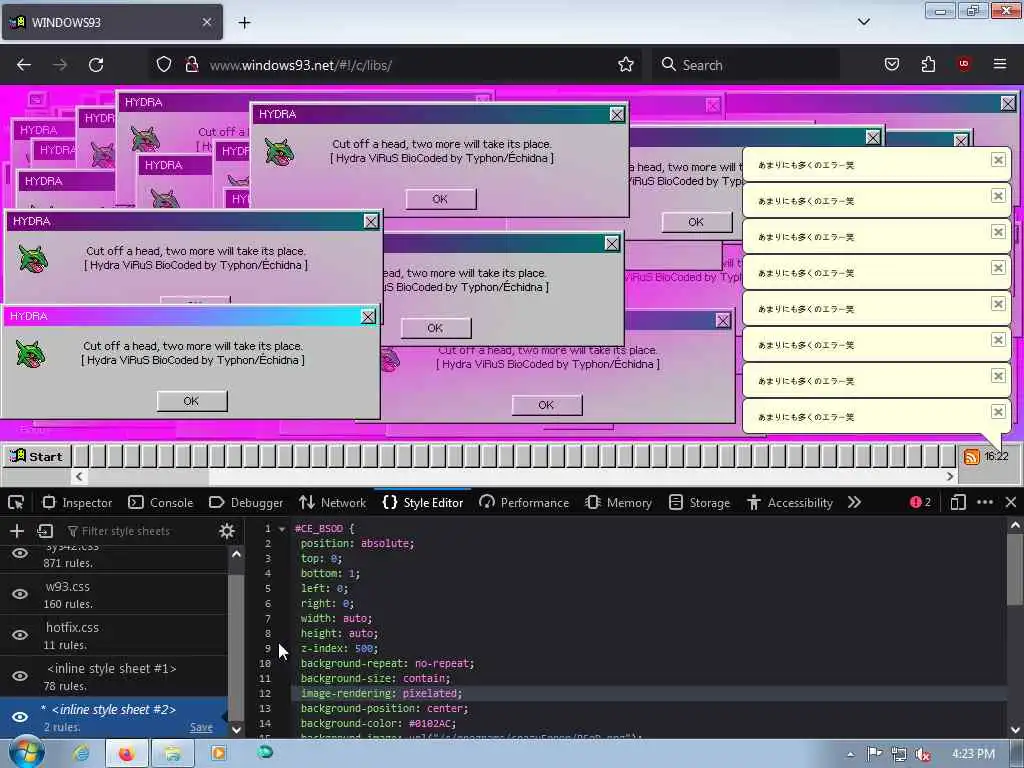1024x768 pixels.
Task: Open the Performance tab
Action: click(524, 502)
